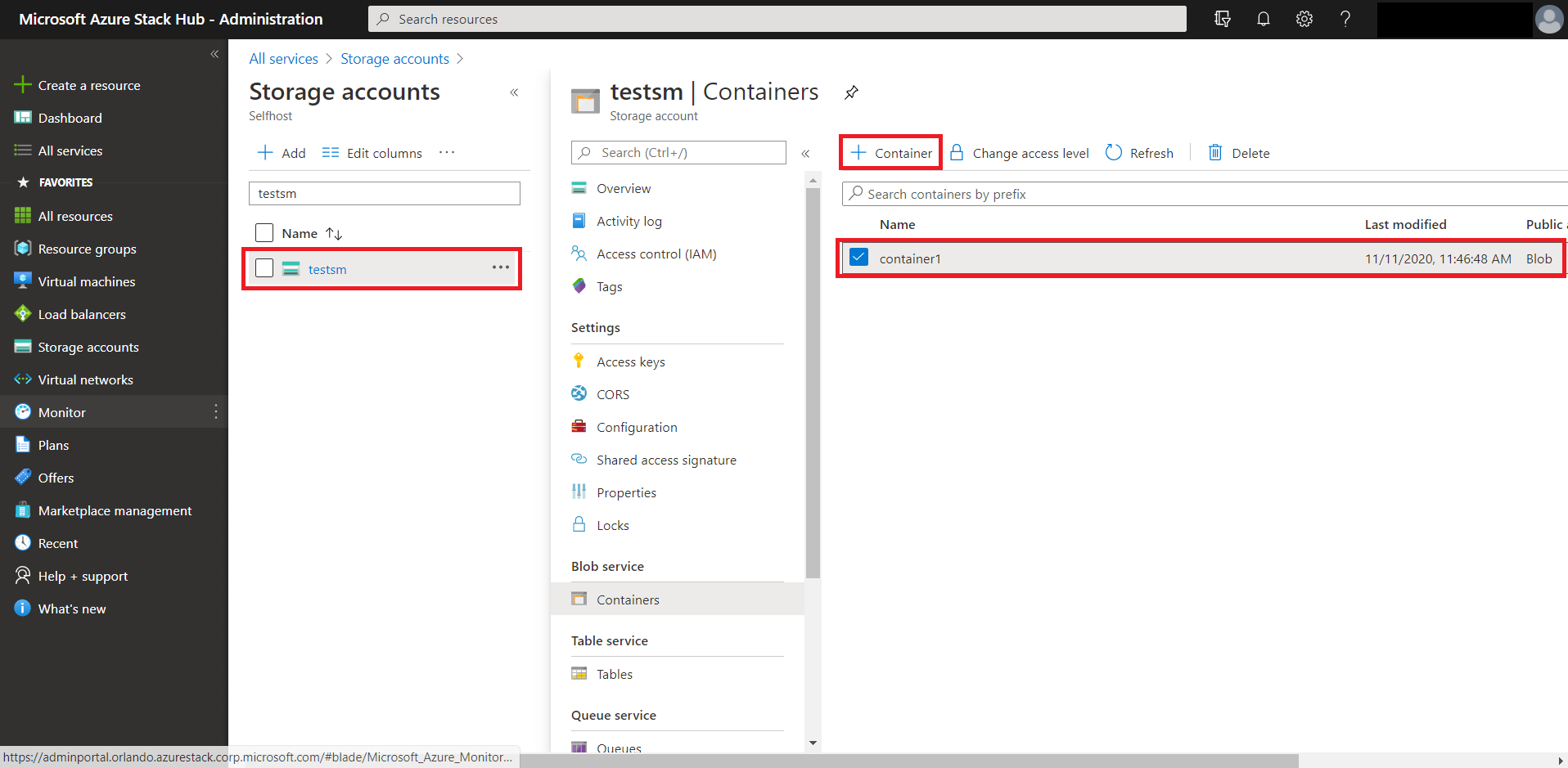The image size is (1568, 768).
Task: Open the directory and subscription filter icon
Action: [1223, 19]
